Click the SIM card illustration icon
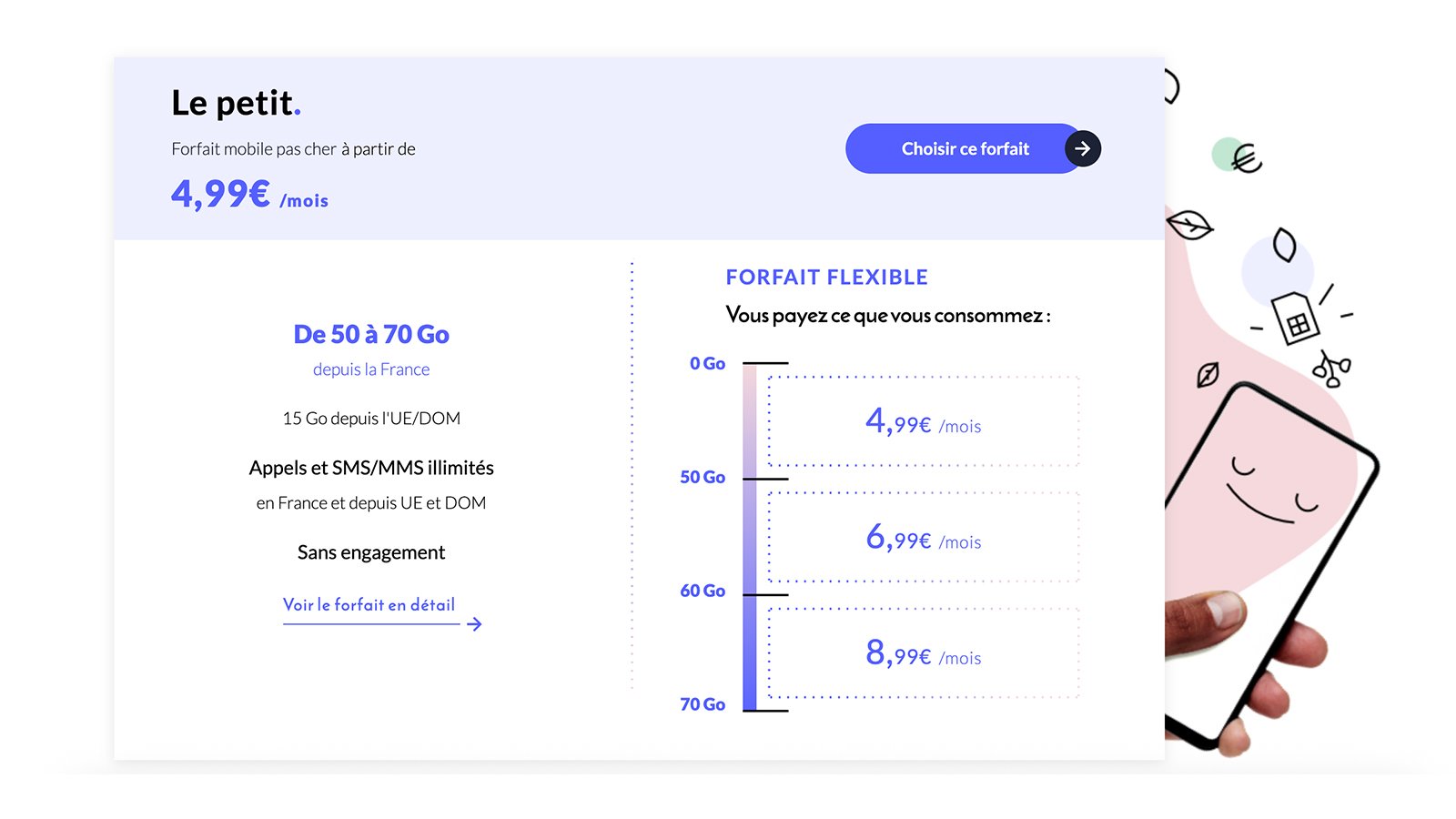 click(x=1295, y=318)
